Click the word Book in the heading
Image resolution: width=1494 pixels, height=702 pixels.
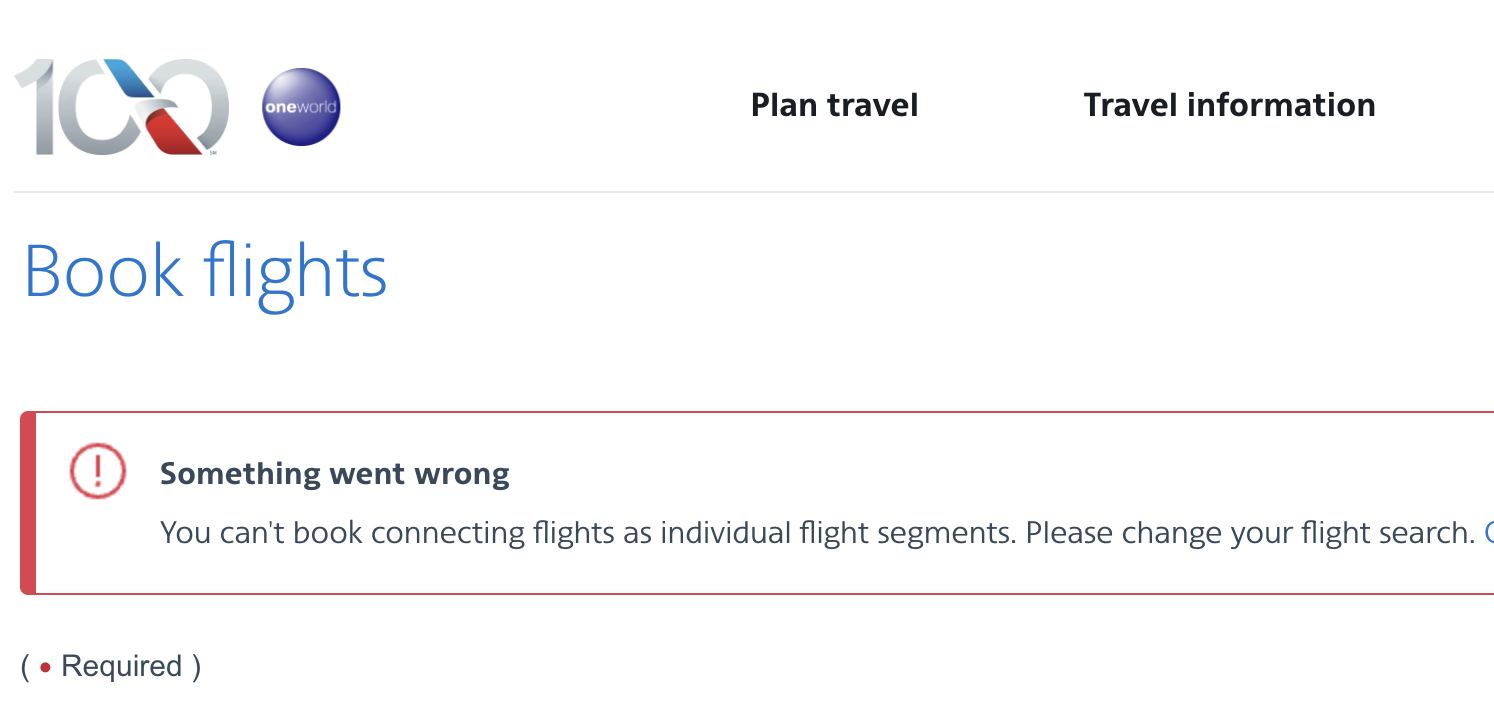[103, 272]
